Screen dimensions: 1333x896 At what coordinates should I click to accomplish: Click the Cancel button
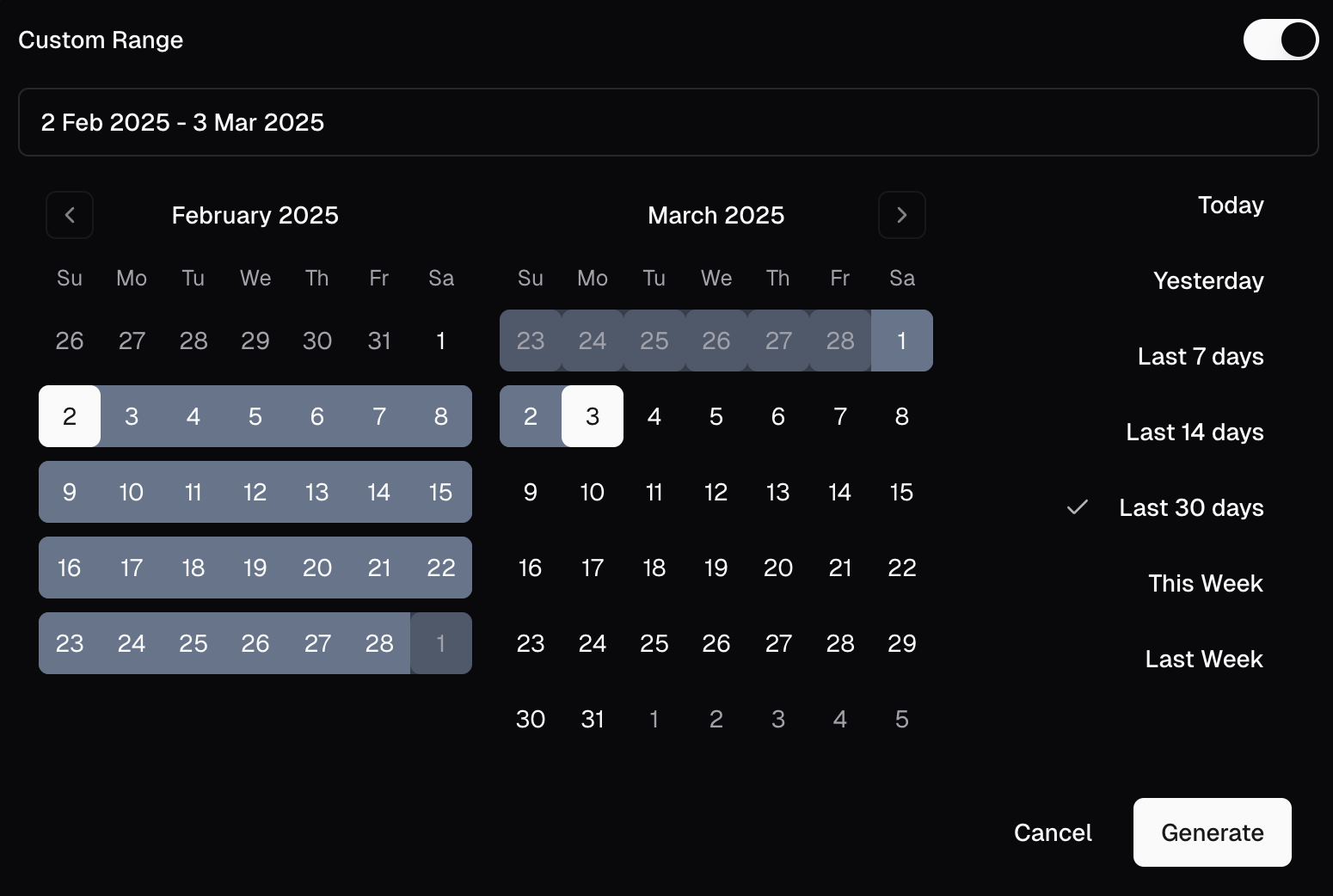pyautogui.click(x=1053, y=832)
